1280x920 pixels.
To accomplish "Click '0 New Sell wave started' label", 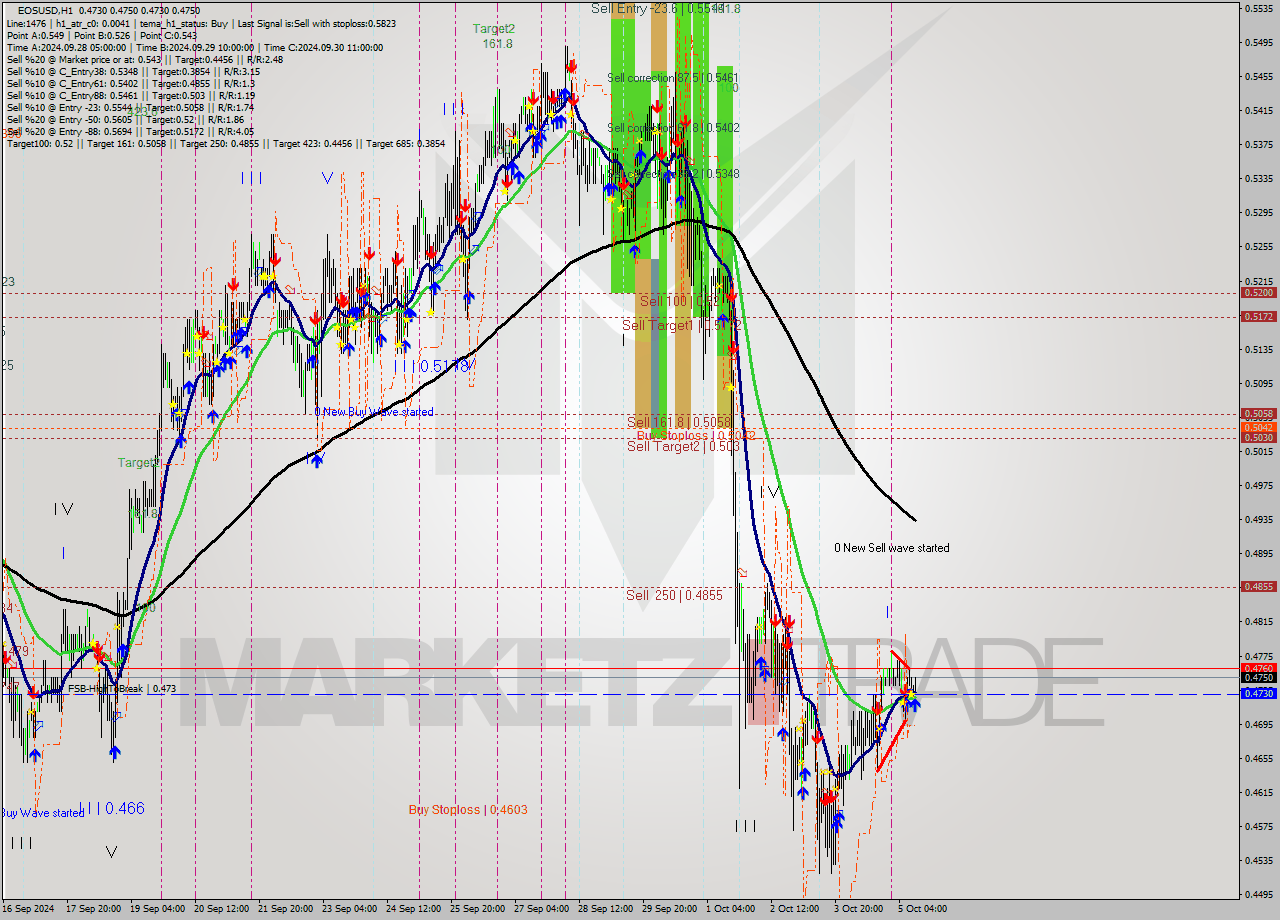I will 892,547.
